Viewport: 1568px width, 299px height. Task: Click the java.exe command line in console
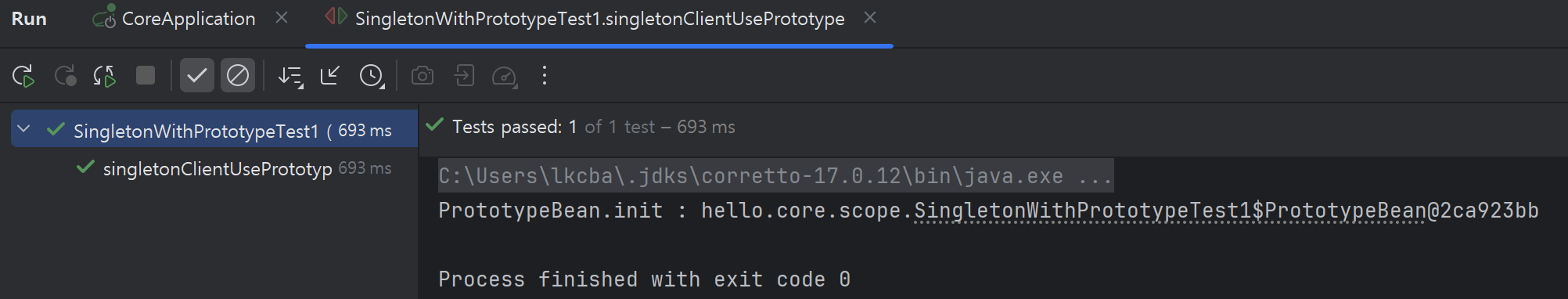[775, 176]
